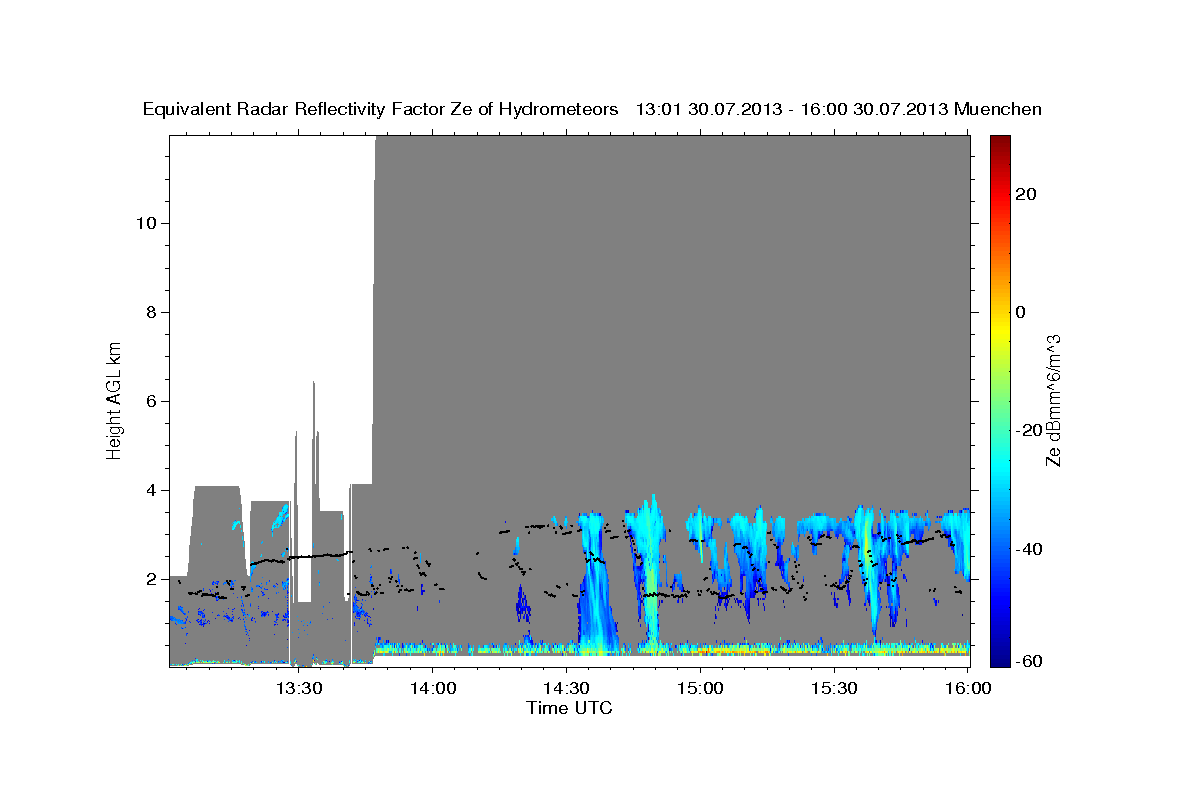Screen dimensions: 1200x800
Task: Click the '16:00' time tick label
Action: (968, 688)
